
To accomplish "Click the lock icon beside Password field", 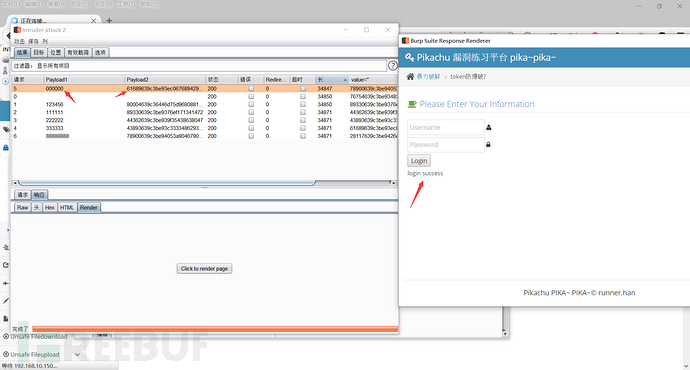I will click(x=488, y=144).
